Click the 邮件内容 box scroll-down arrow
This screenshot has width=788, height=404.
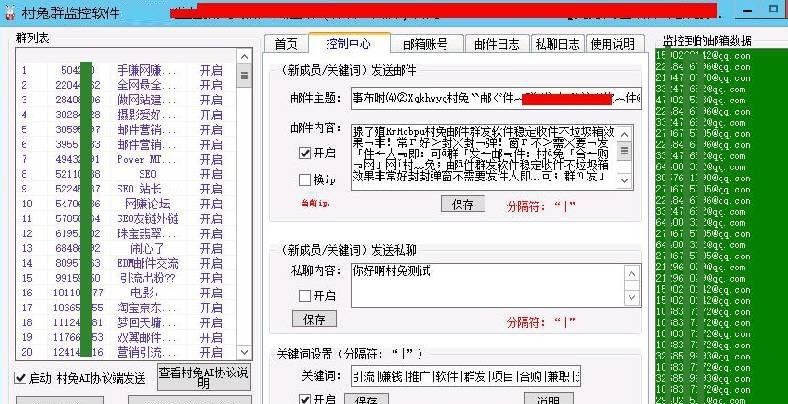click(x=625, y=180)
